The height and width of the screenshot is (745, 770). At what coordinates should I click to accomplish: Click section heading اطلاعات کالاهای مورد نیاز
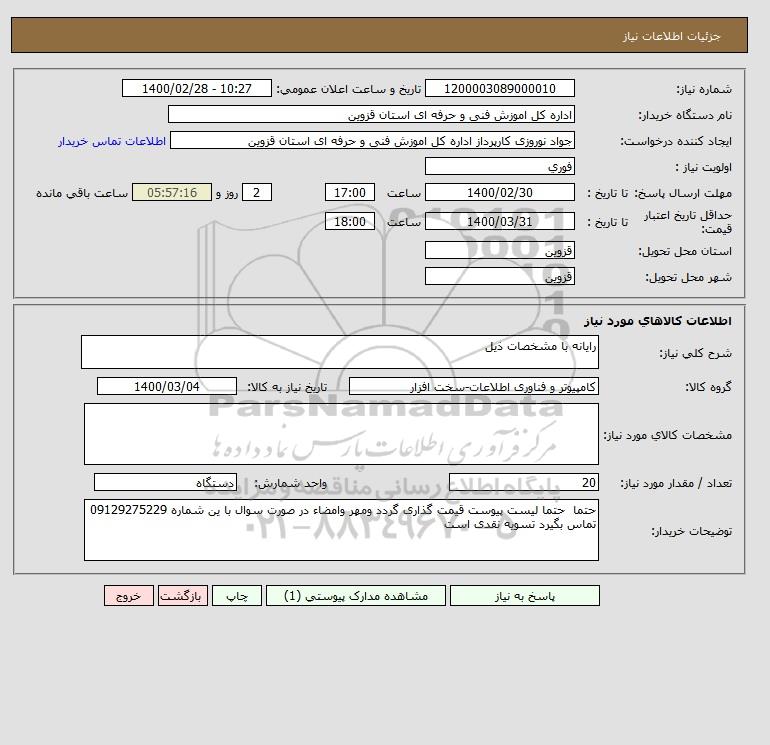(658, 321)
